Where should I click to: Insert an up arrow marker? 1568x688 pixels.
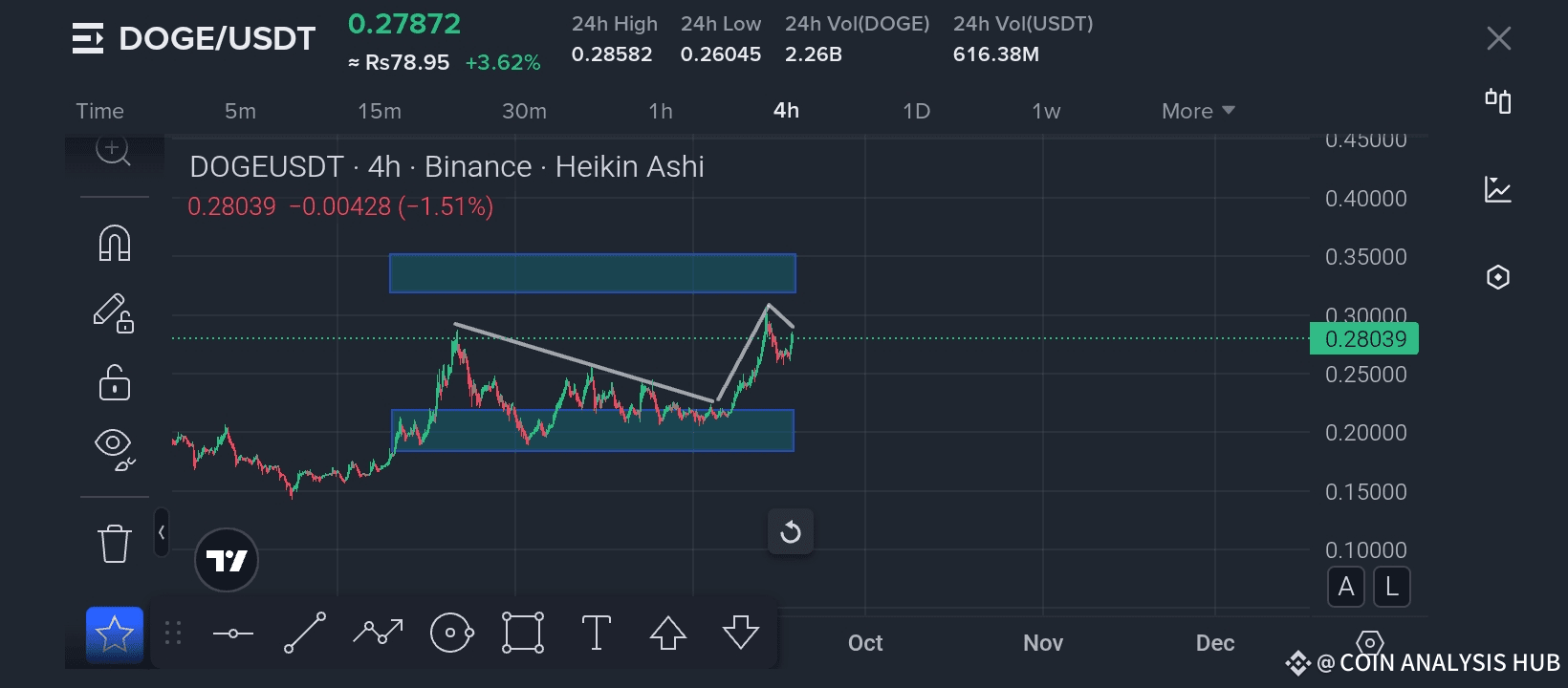pos(668,633)
